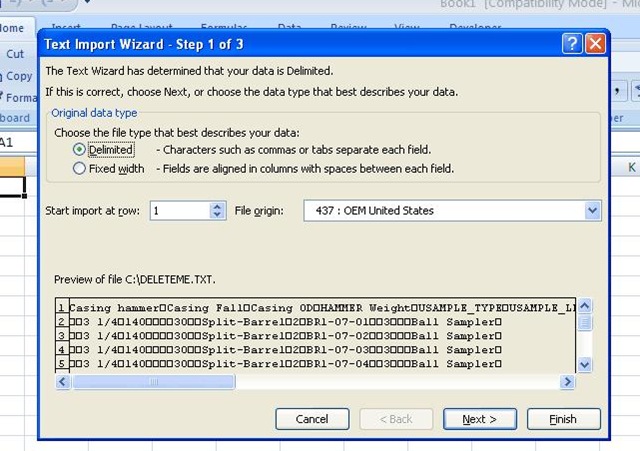Open the File origin dropdown
The height and width of the screenshot is (451, 640).
592,211
